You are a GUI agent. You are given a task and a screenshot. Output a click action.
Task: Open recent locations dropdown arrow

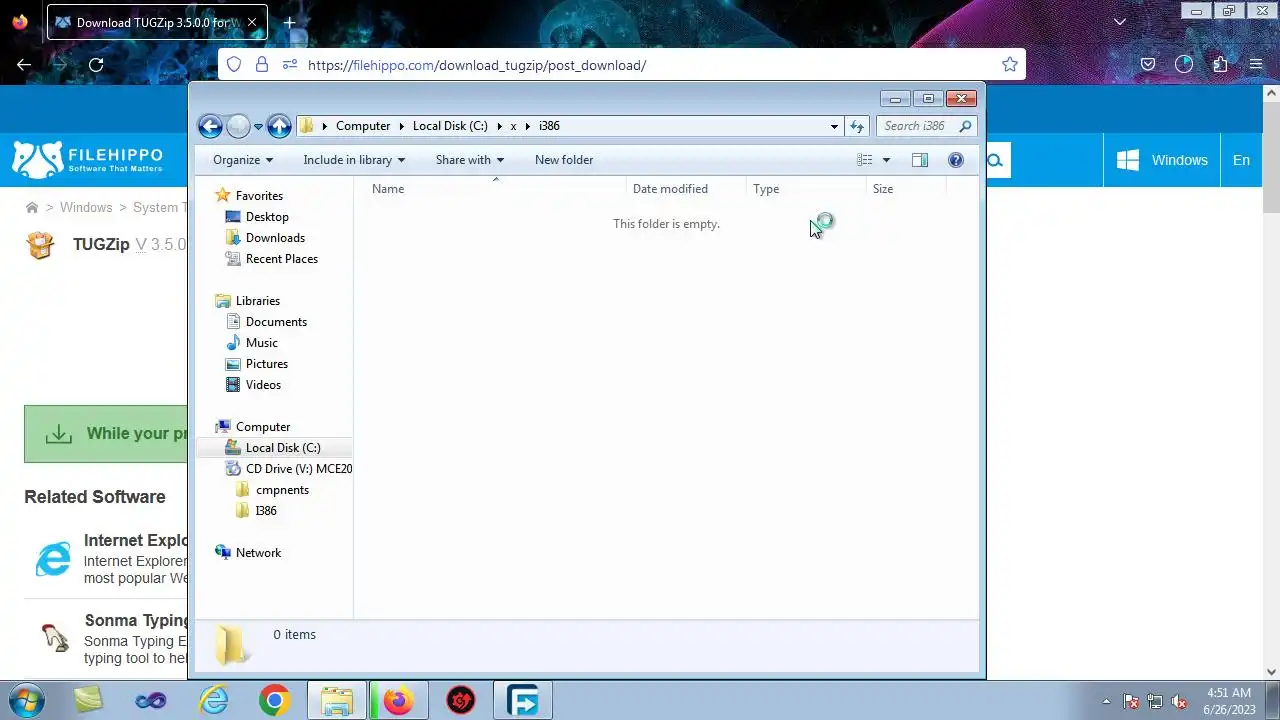[x=258, y=127]
